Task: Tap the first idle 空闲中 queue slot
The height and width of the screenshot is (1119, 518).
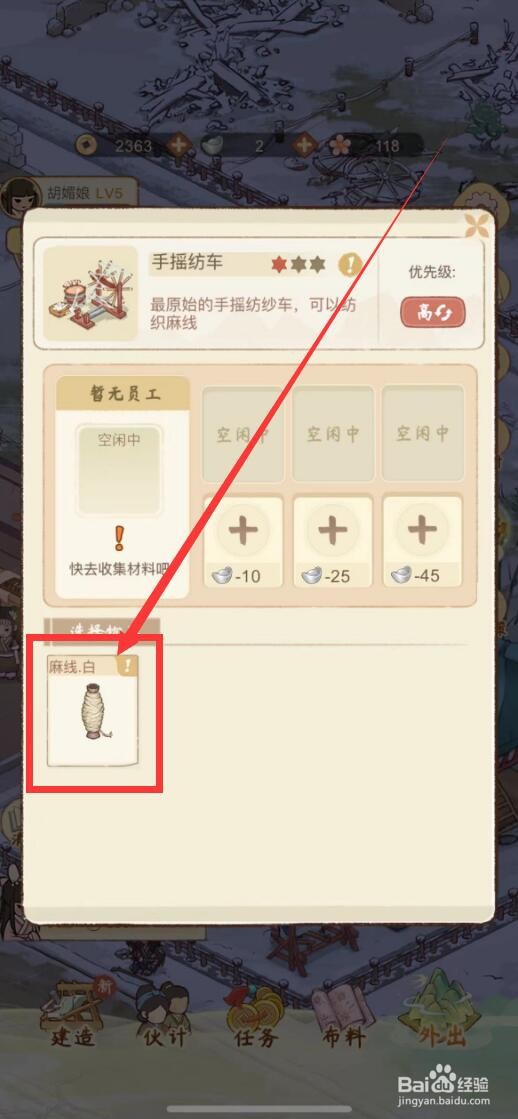Action: (x=243, y=434)
